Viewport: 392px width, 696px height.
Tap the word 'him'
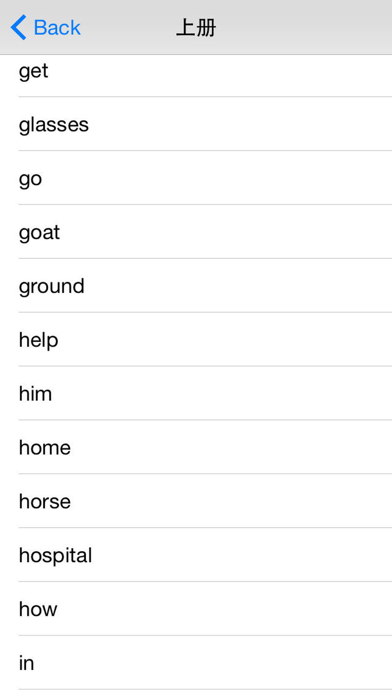196,393
